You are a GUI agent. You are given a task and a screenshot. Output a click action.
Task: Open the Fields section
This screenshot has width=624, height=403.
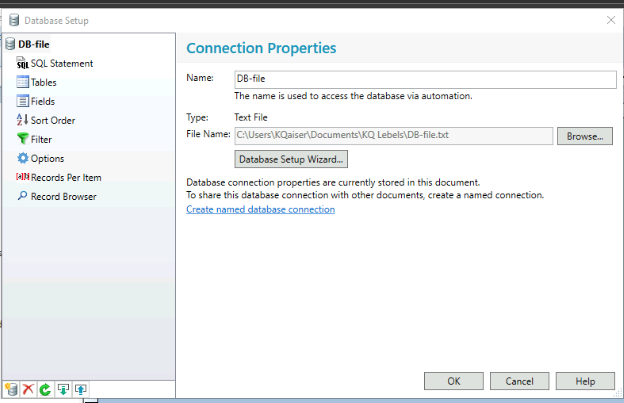tap(42, 101)
